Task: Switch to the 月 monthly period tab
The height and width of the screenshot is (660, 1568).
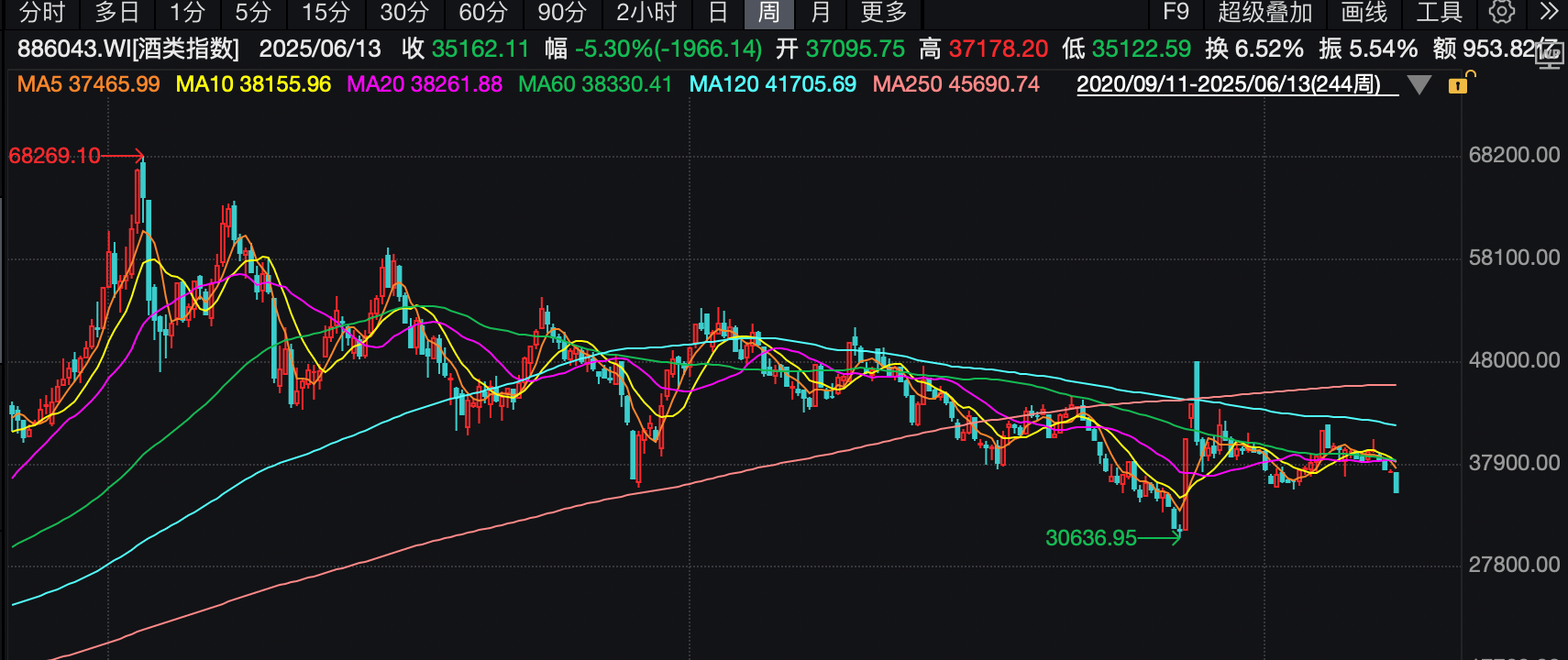Action: (x=821, y=12)
